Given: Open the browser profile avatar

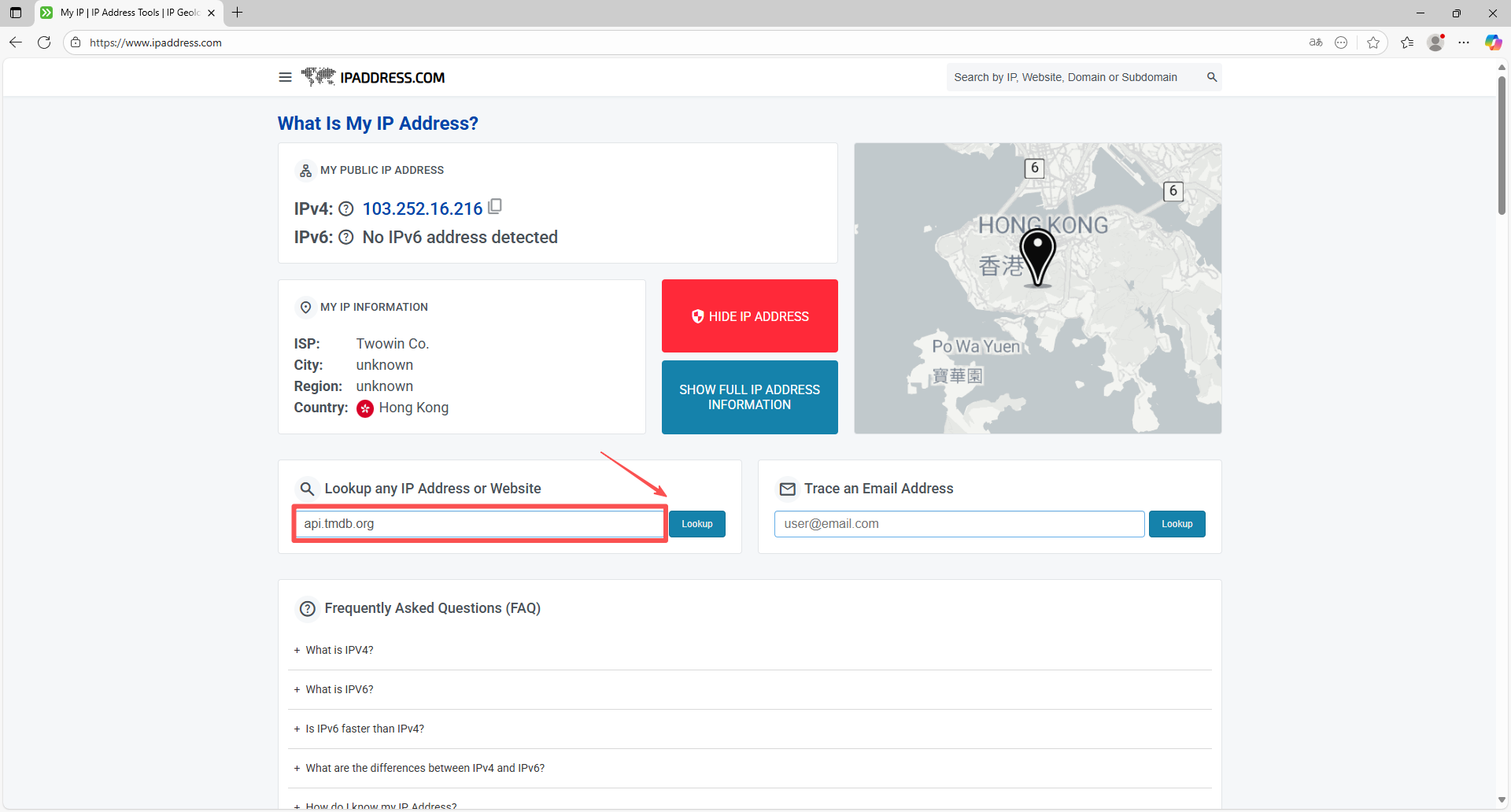Looking at the screenshot, I should click(1436, 42).
